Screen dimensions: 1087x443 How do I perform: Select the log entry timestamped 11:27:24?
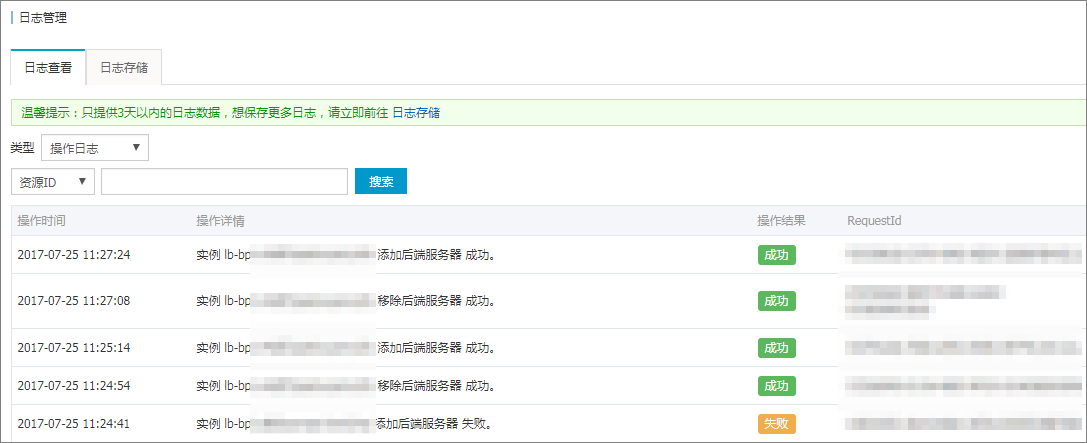coord(74,255)
